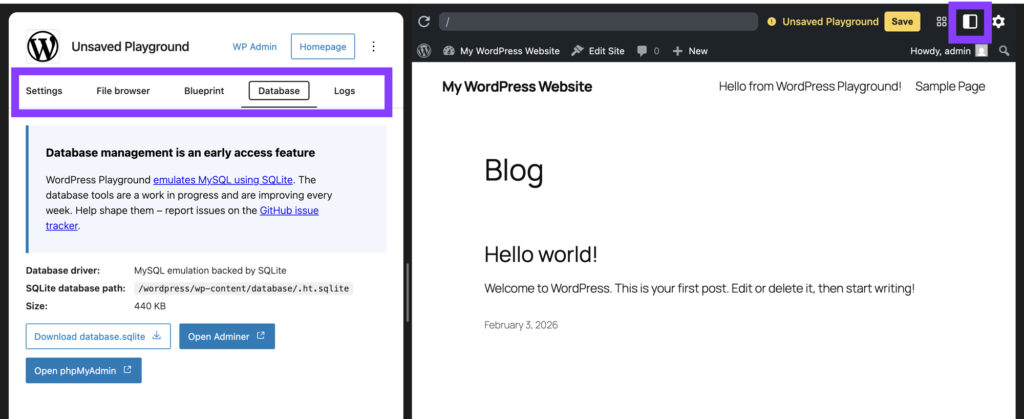Follow the 'emulates MySQL using SQLite' link
This screenshot has height=419, width=1024.
223,179
